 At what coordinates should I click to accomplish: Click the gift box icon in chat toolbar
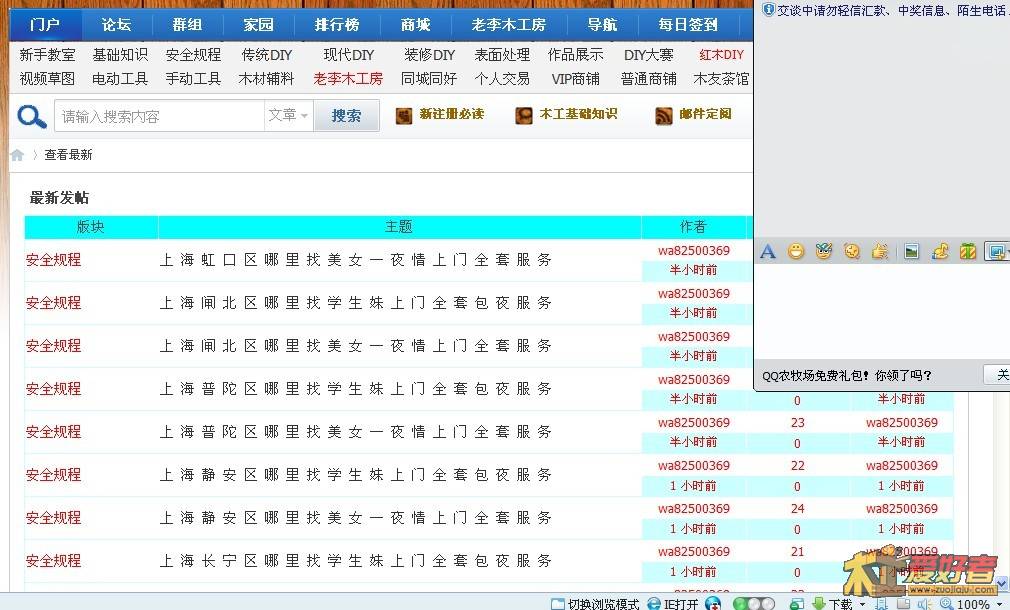pyautogui.click(x=968, y=252)
